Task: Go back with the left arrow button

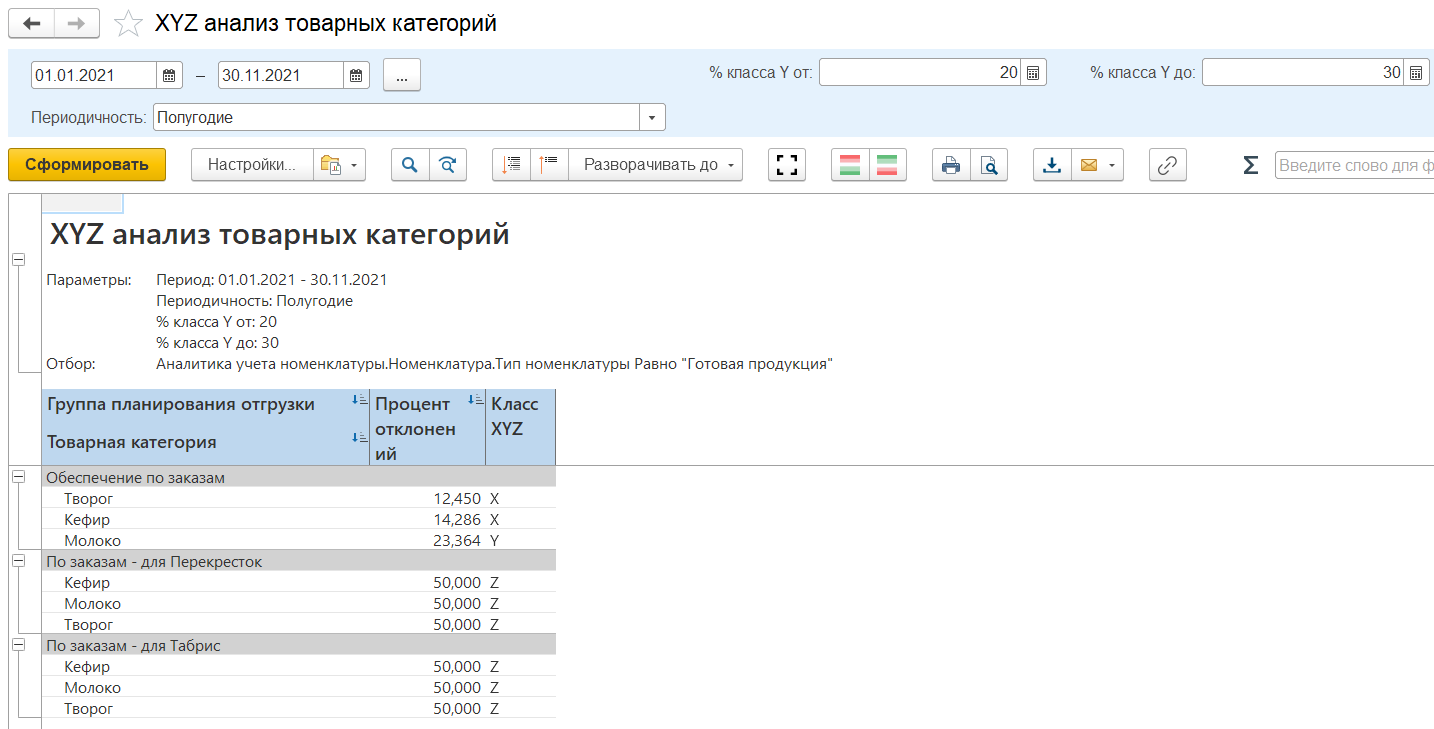Action: [x=32, y=24]
